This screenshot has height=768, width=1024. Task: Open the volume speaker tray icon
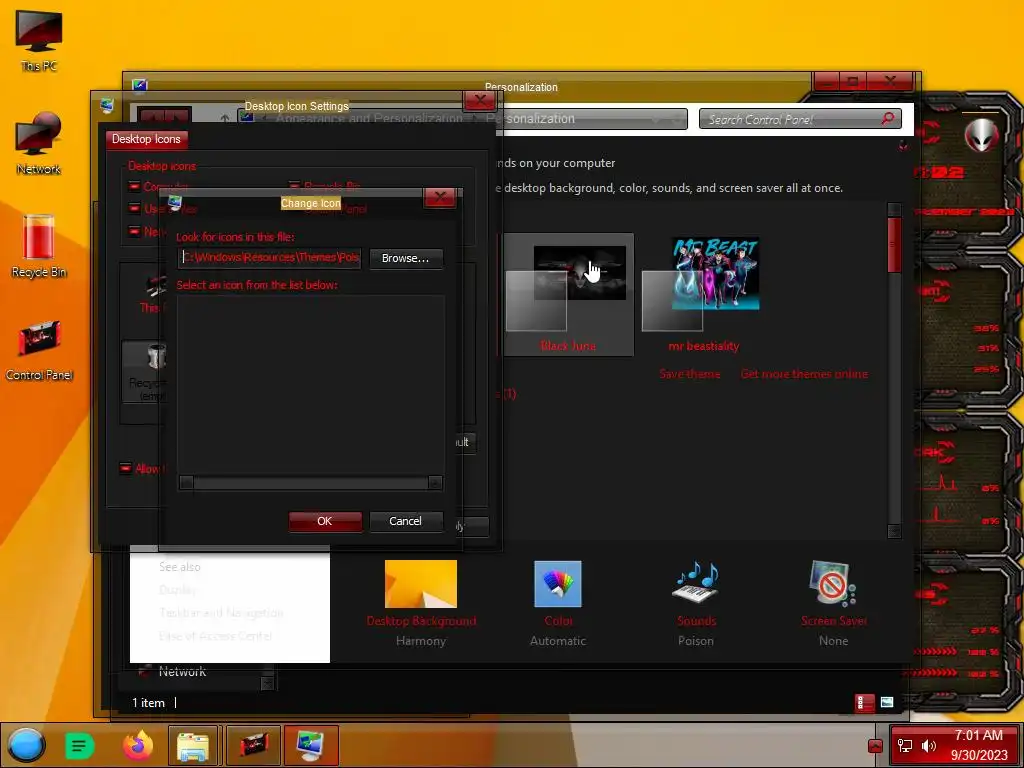click(928, 746)
